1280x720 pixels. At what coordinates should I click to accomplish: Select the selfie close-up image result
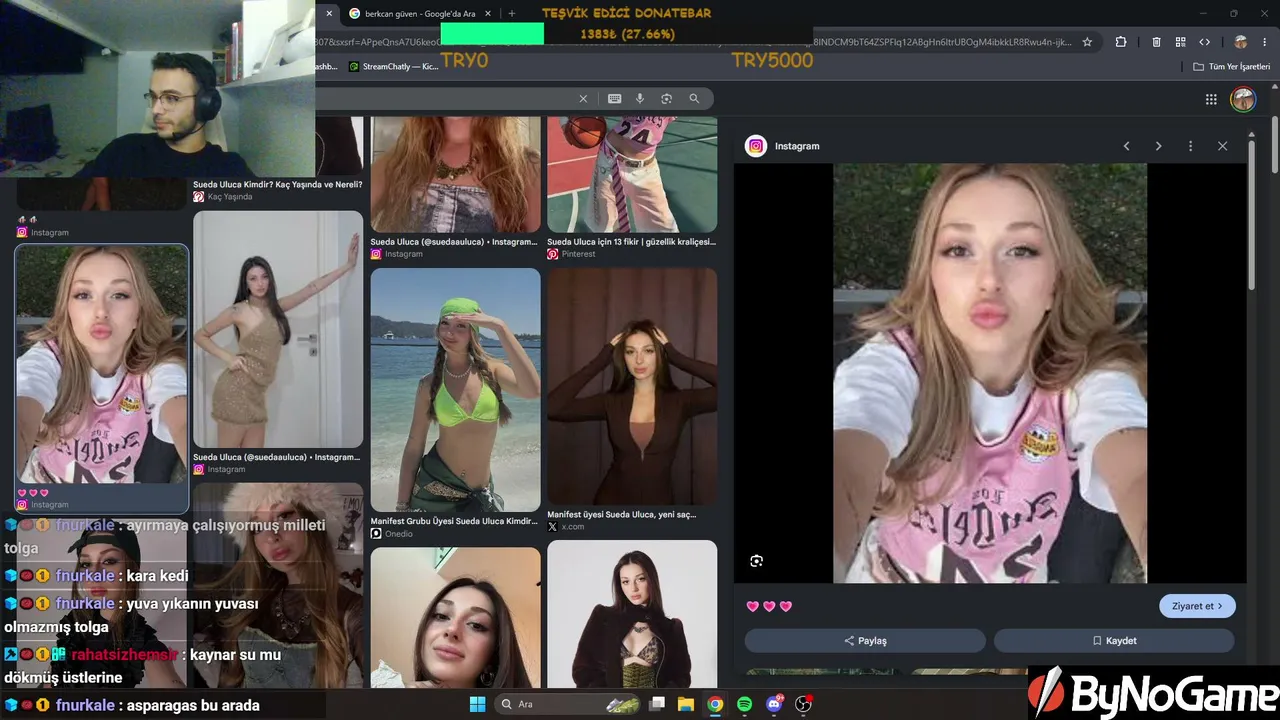point(455,617)
